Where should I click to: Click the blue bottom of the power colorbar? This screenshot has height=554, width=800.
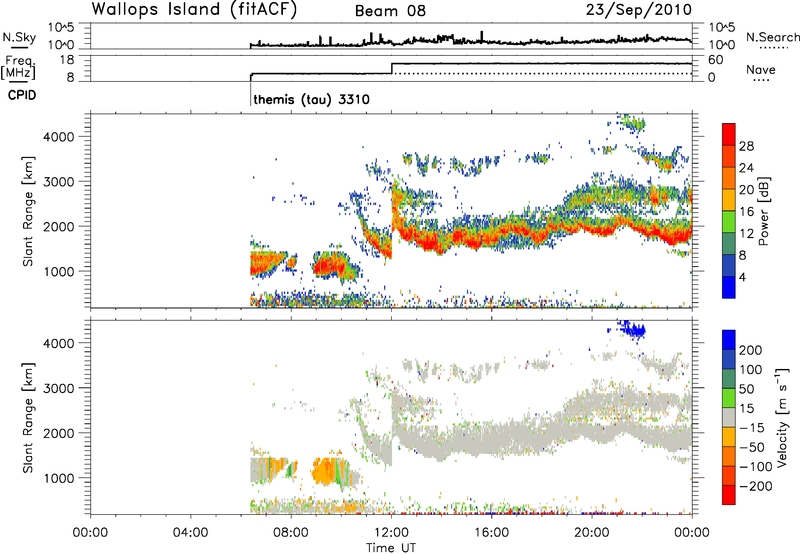click(x=729, y=287)
